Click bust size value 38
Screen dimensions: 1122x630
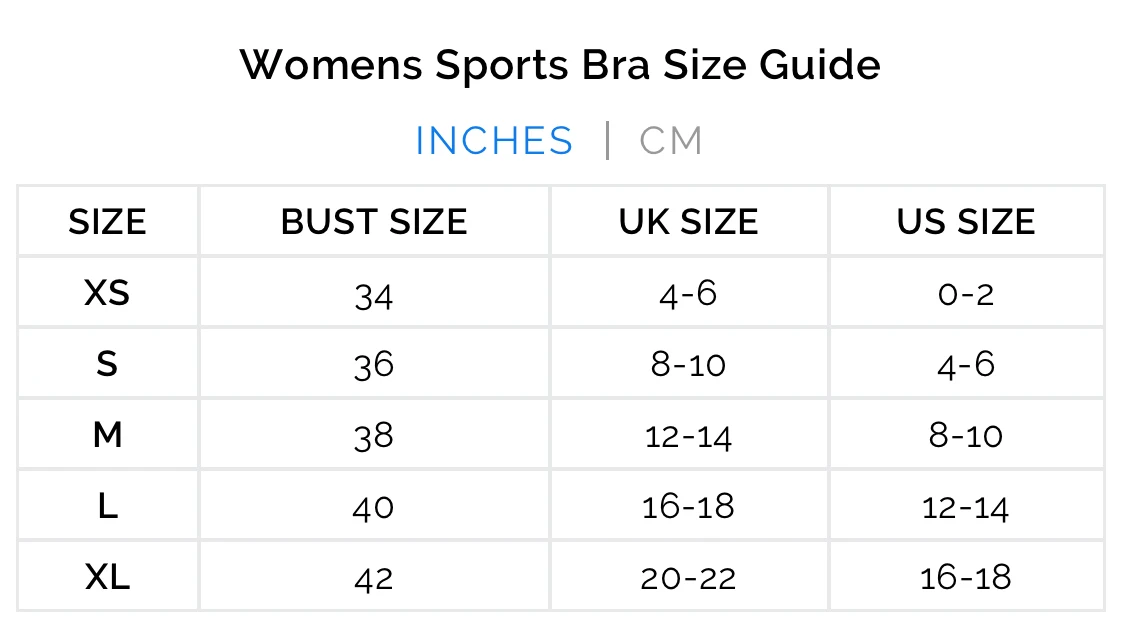tap(374, 437)
